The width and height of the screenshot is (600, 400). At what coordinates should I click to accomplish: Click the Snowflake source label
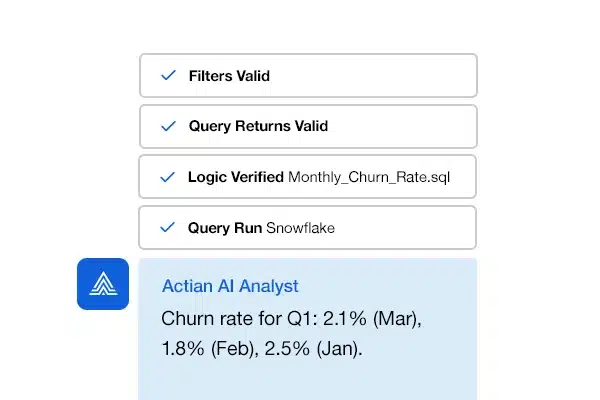pos(300,228)
